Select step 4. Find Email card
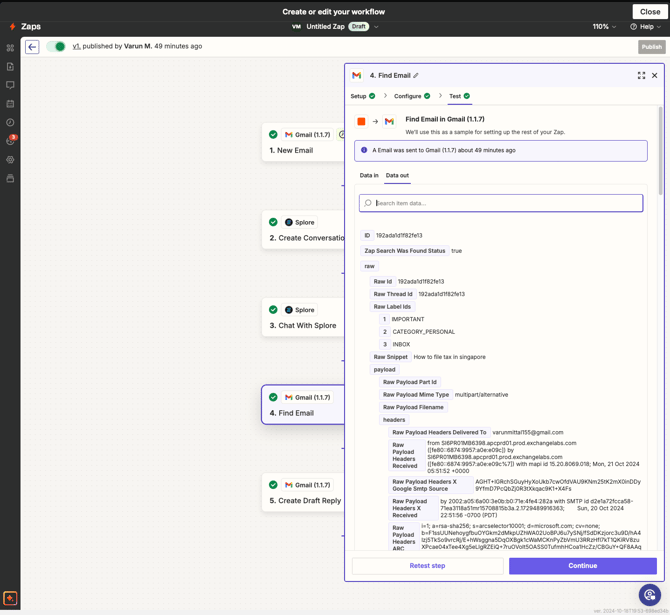The image size is (670, 615). coord(303,405)
